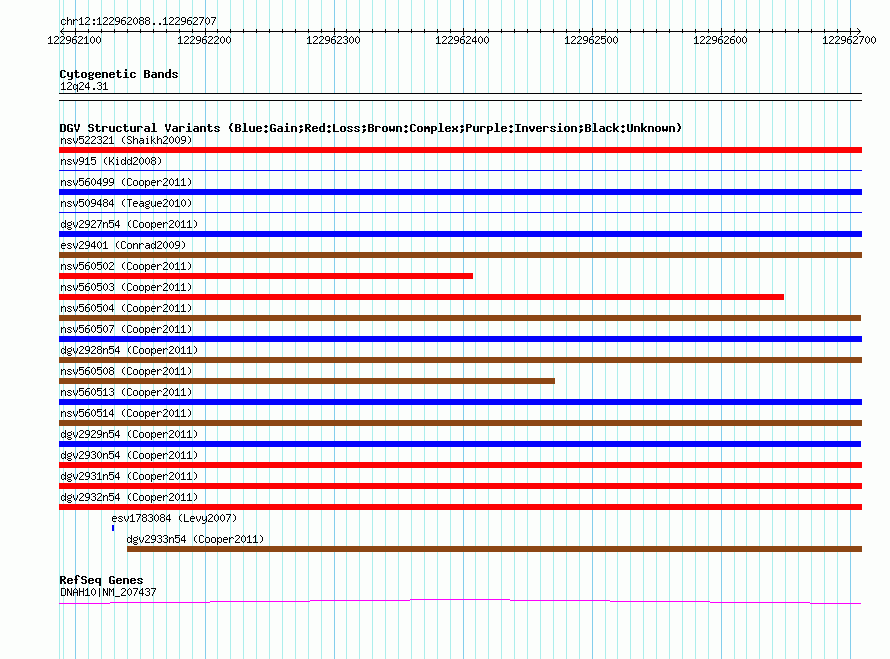Select the red nsv560503 loss bar
The image size is (890, 659).
pos(421,297)
